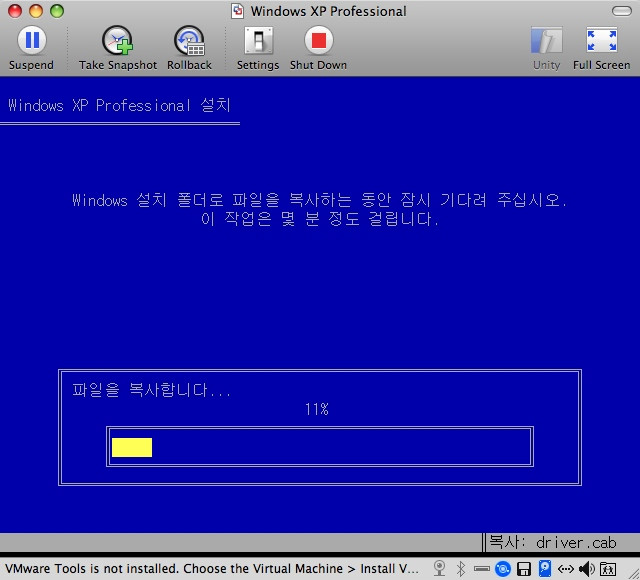The width and height of the screenshot is (640, 580).
Task: Click the green zoom window button
Action: coord(57,11)
